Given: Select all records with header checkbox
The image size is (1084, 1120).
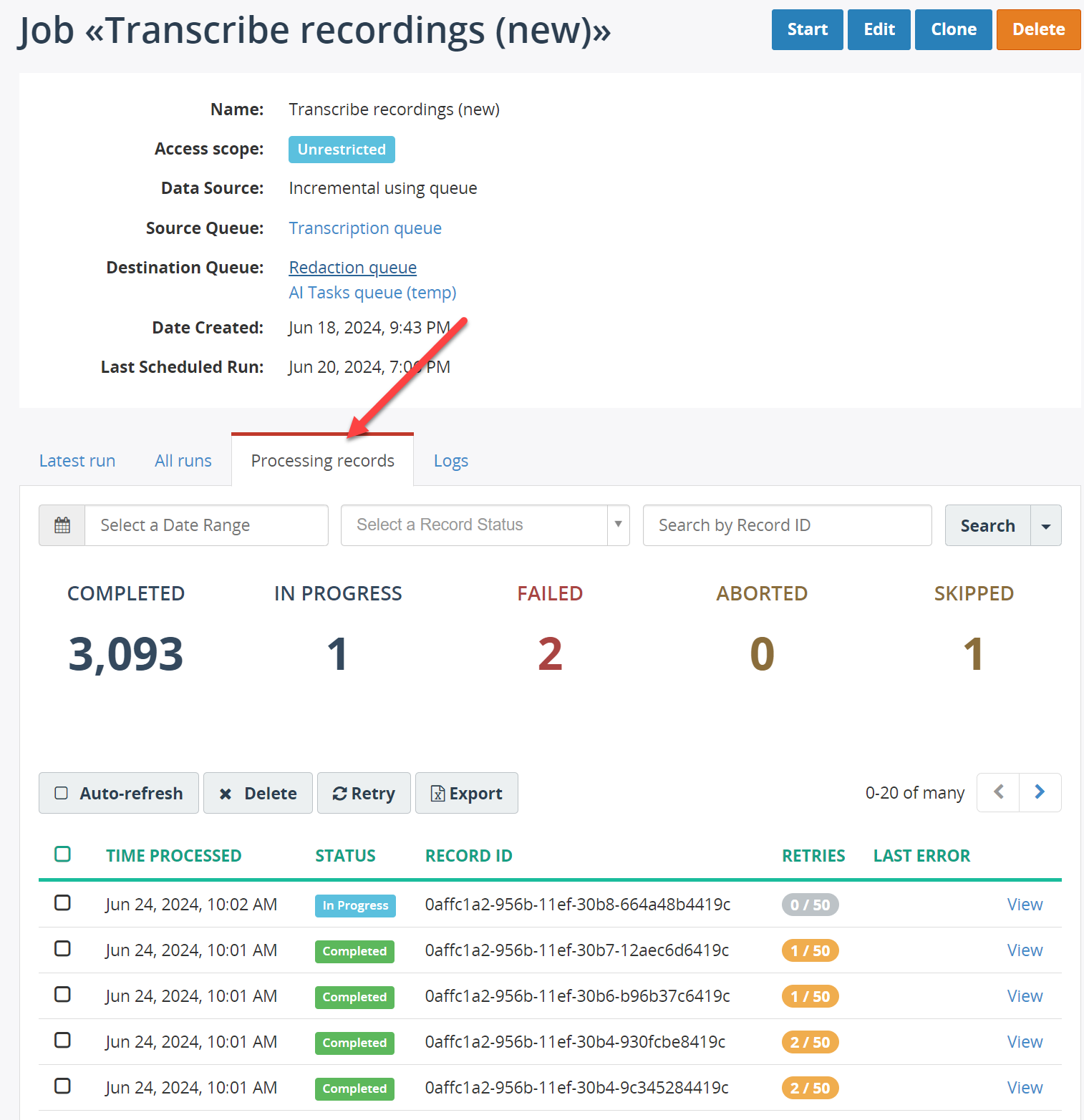Looking at the screenshot, I should (x=62, y=854).
